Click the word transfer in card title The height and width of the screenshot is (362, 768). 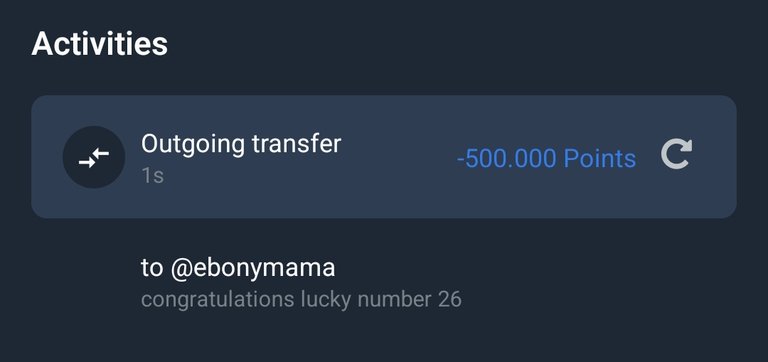click(296, 144)
